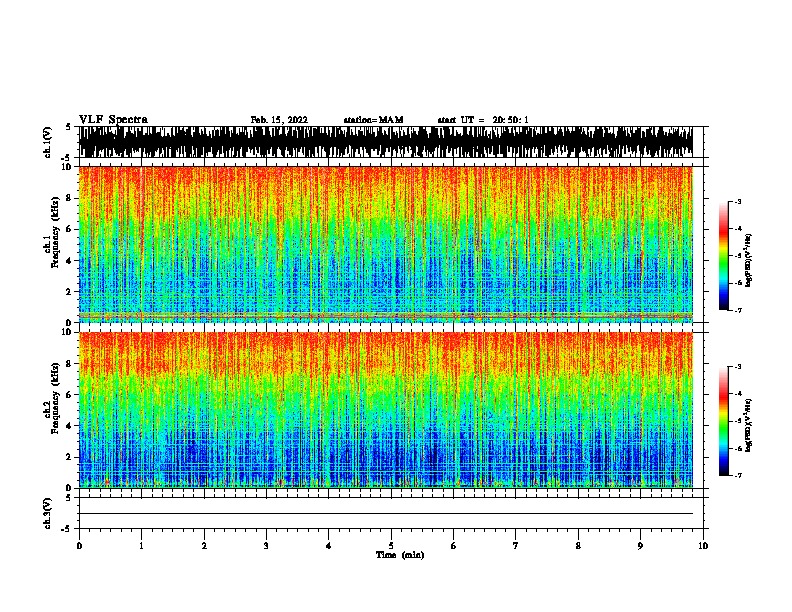792x612 pixels.
Task: Click the "4" tick on the time axis
Action: tap(329, 546)
